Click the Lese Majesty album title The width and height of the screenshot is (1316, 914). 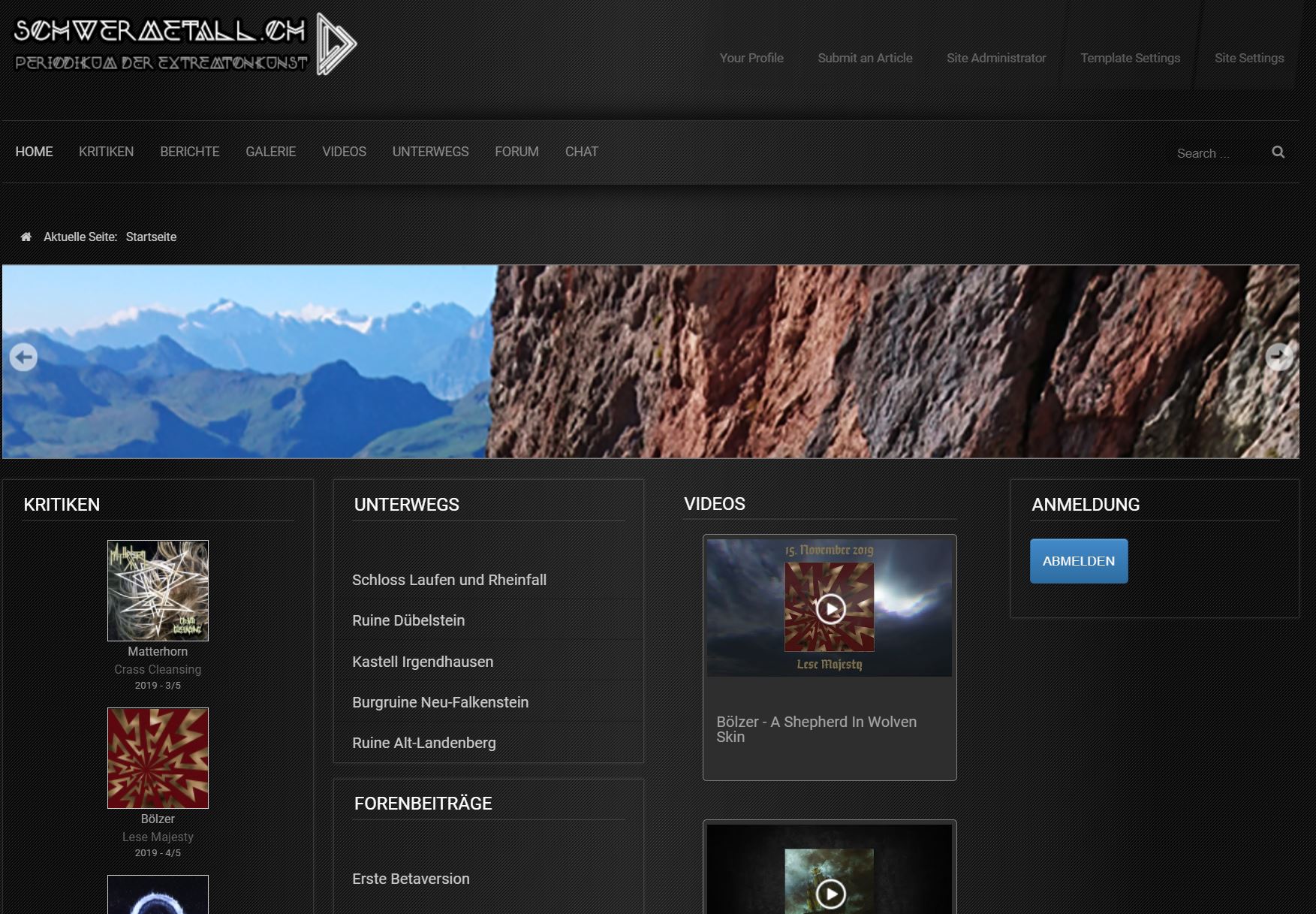coord(158,837)
